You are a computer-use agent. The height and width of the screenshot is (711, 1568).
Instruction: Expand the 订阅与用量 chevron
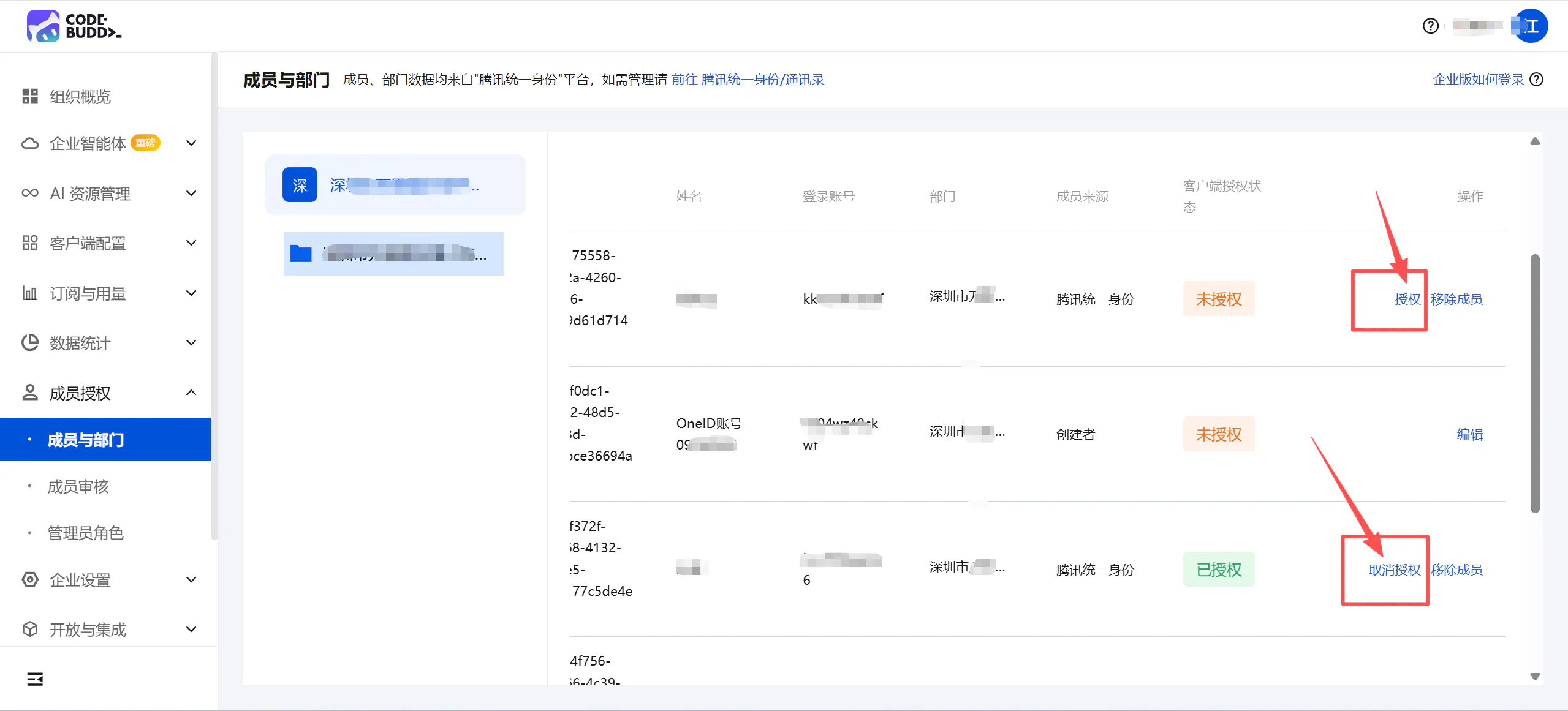click(191, 293)
